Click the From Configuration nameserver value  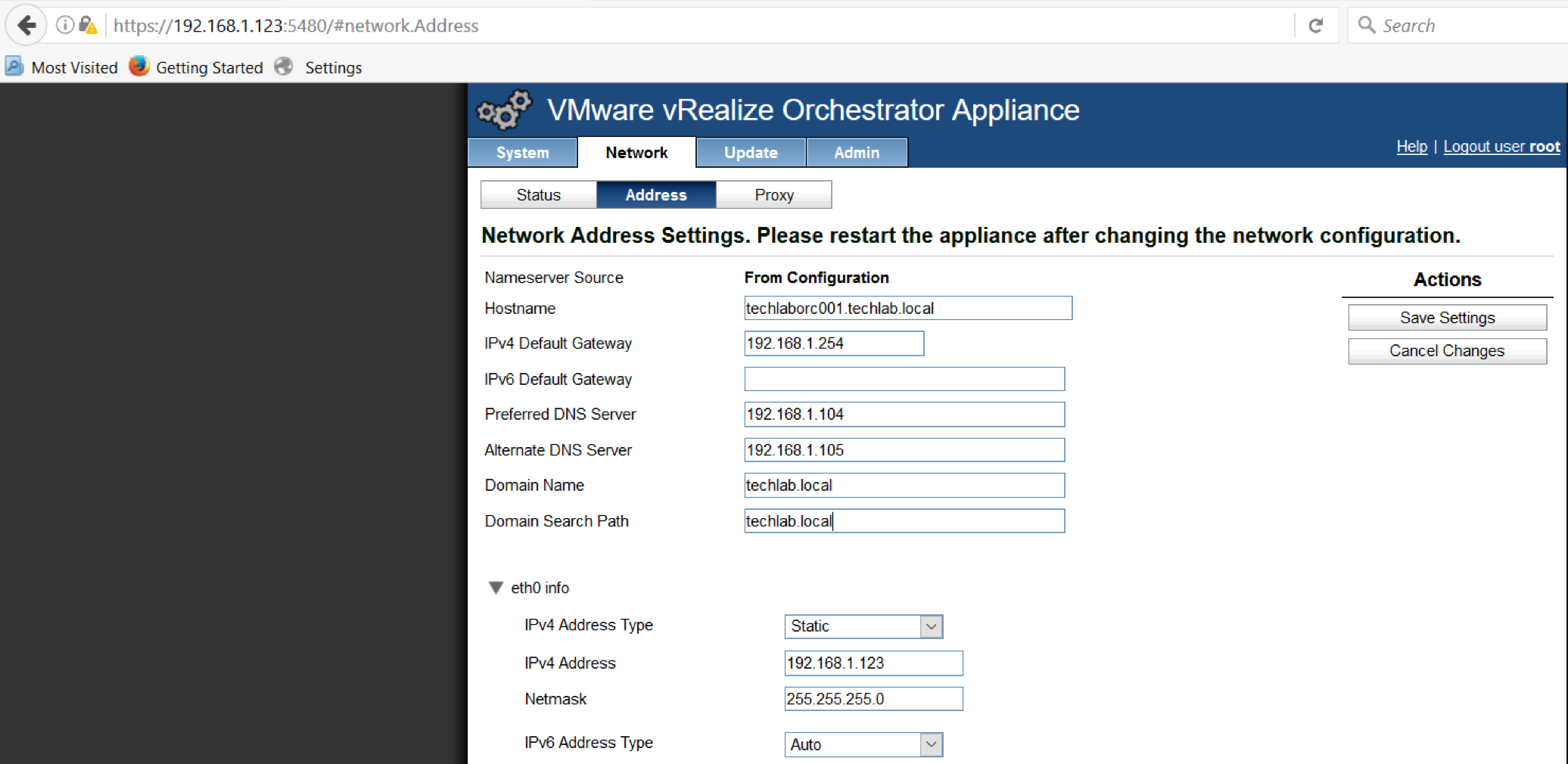click(817, 278)
